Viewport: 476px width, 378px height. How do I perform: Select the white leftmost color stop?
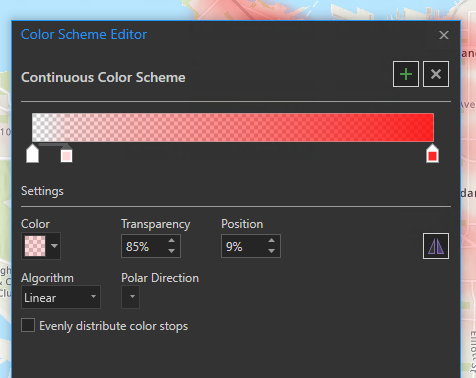[x=32, y=154]
